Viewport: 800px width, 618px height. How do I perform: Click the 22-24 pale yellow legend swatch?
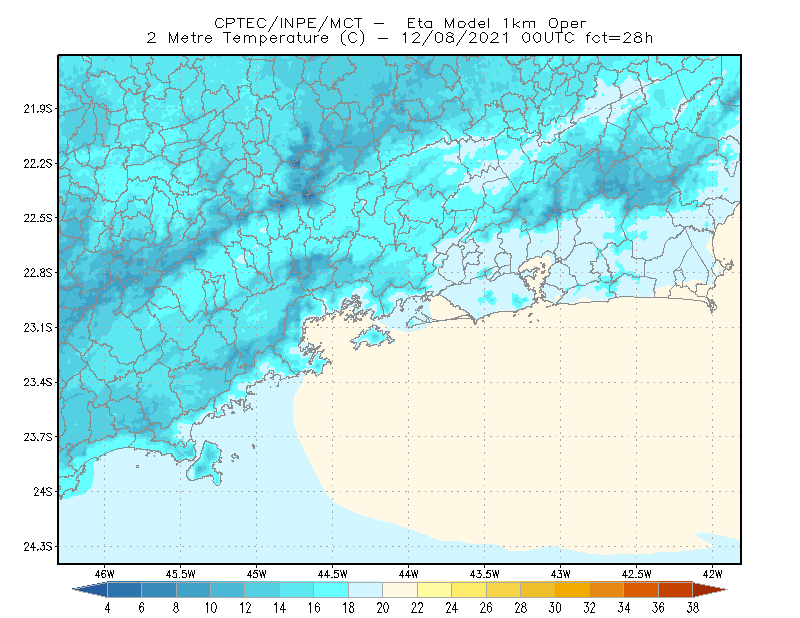(435, 590)
